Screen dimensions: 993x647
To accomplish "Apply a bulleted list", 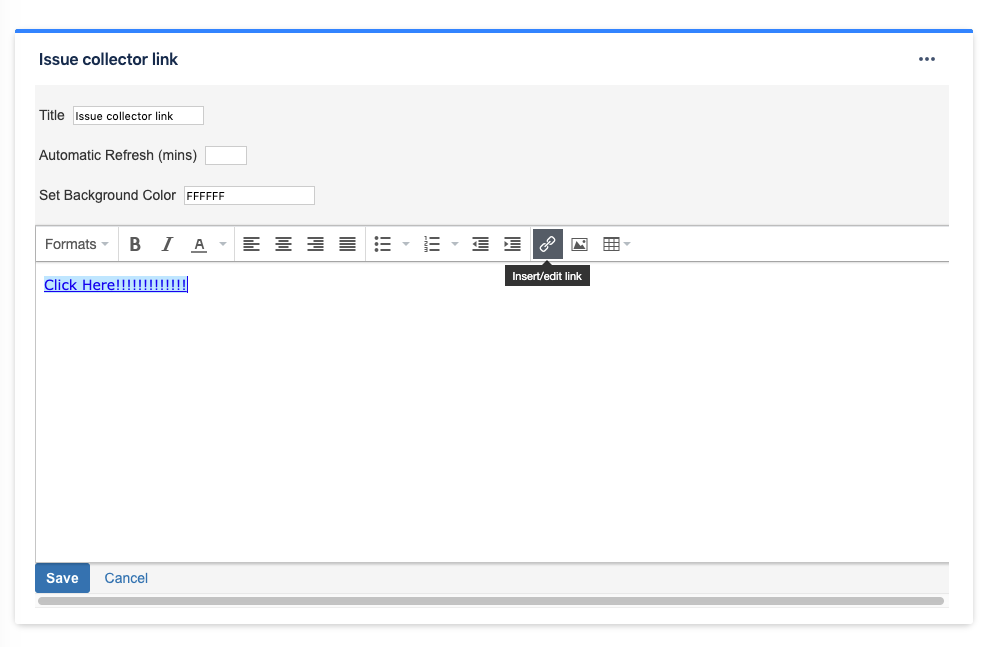I will tap(383, 243).
